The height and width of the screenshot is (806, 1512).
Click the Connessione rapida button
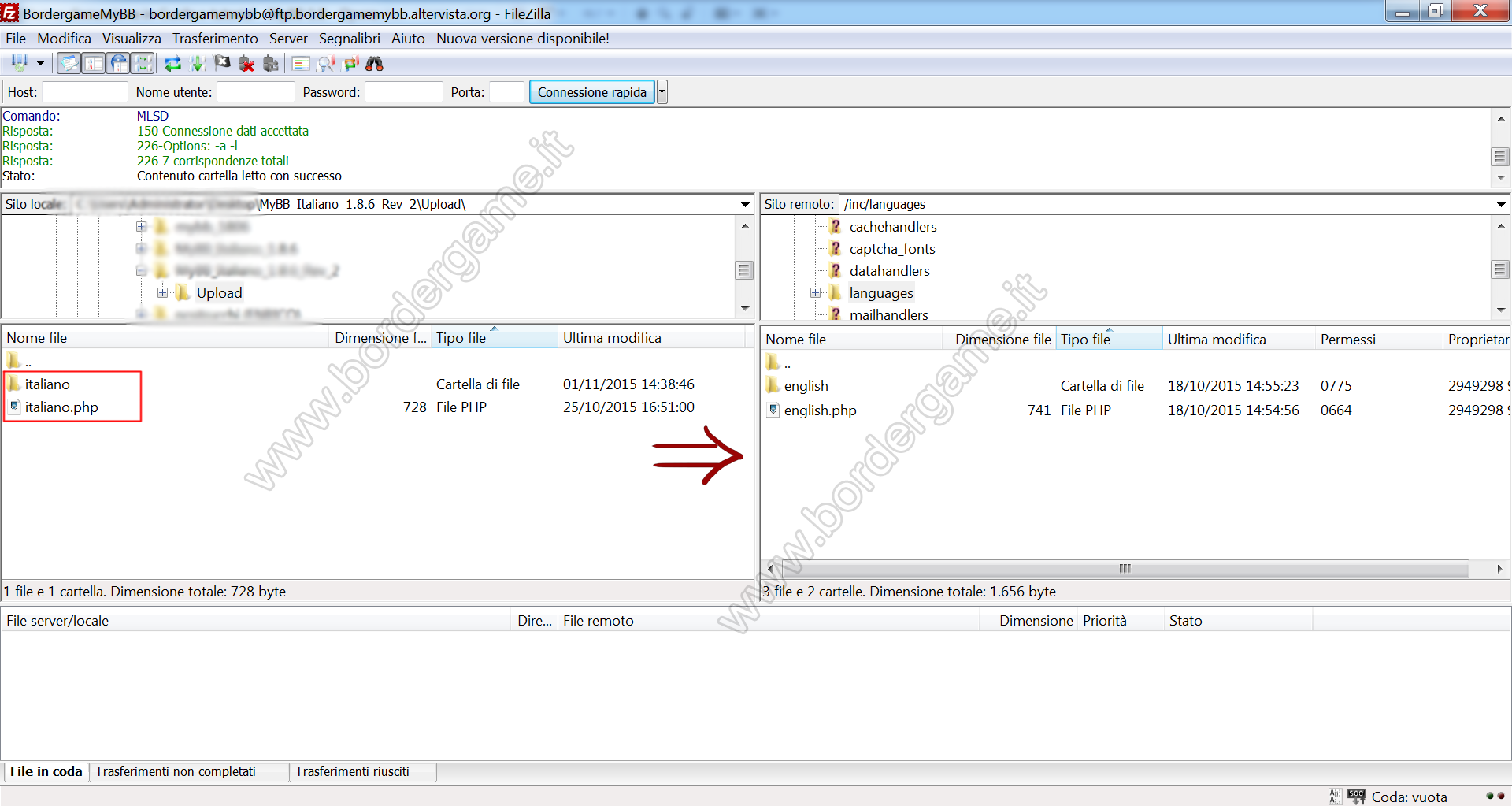pyautogui.click(x=592, y=92)
